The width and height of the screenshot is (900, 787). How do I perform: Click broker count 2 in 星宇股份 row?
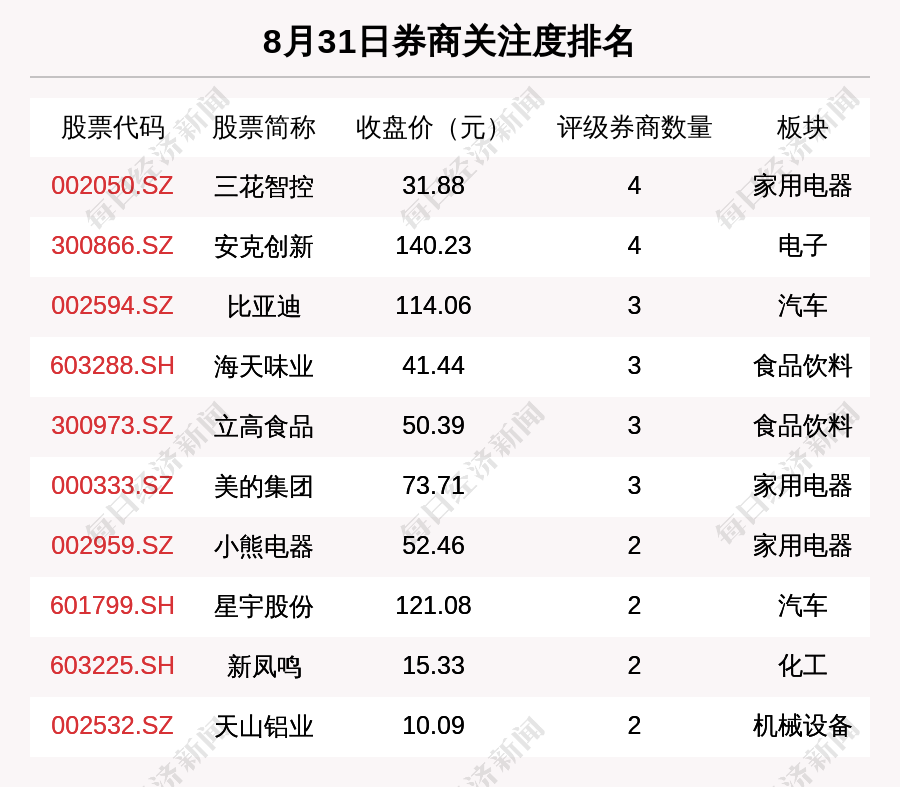coord(634,606)
